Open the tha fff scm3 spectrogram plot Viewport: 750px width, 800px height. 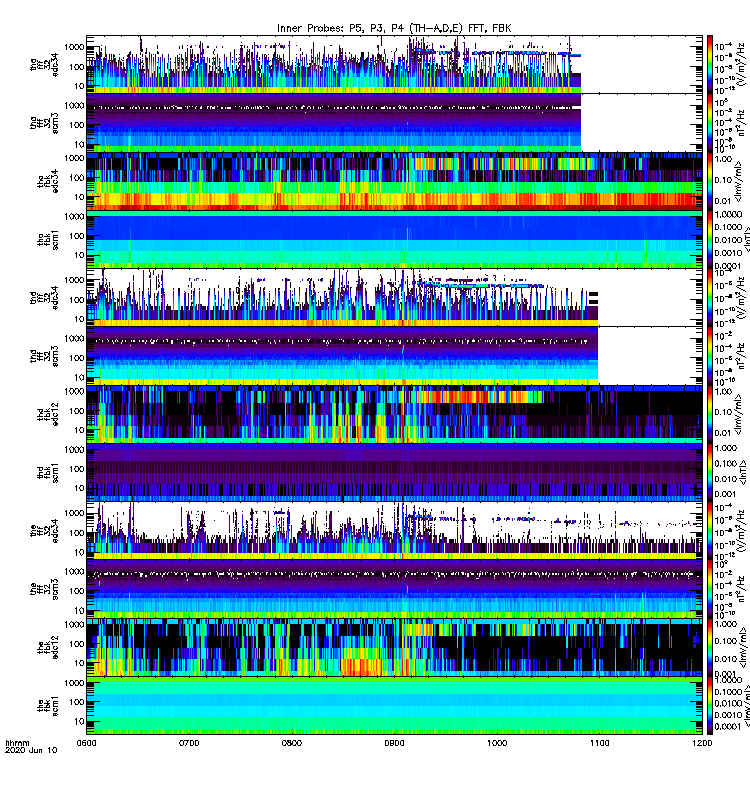click(x=394, y=122)
